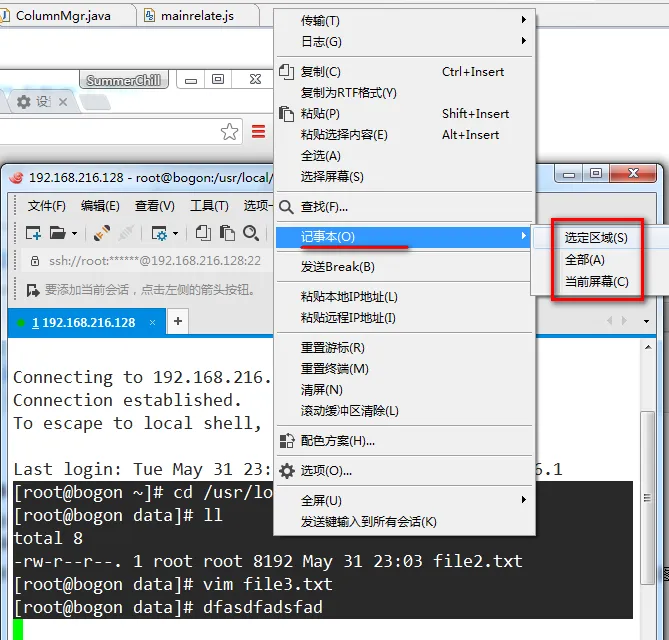Click the ssh://root address input field

pos(147,261)
